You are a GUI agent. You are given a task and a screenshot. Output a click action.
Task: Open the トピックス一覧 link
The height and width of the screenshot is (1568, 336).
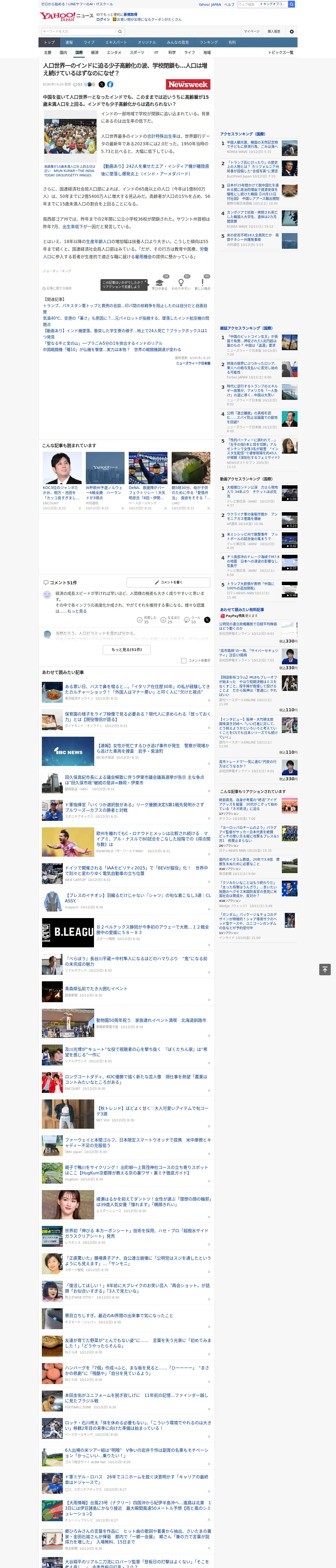(x=281, y=52)
